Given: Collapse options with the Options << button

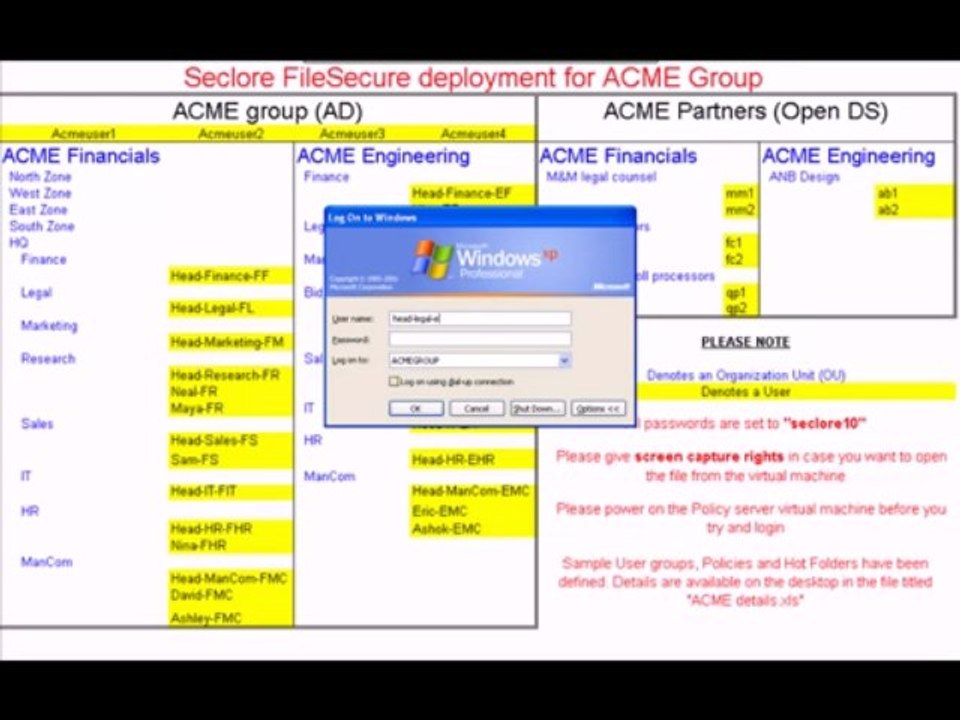Looking at the screenshot, I should tap(598, 408).
